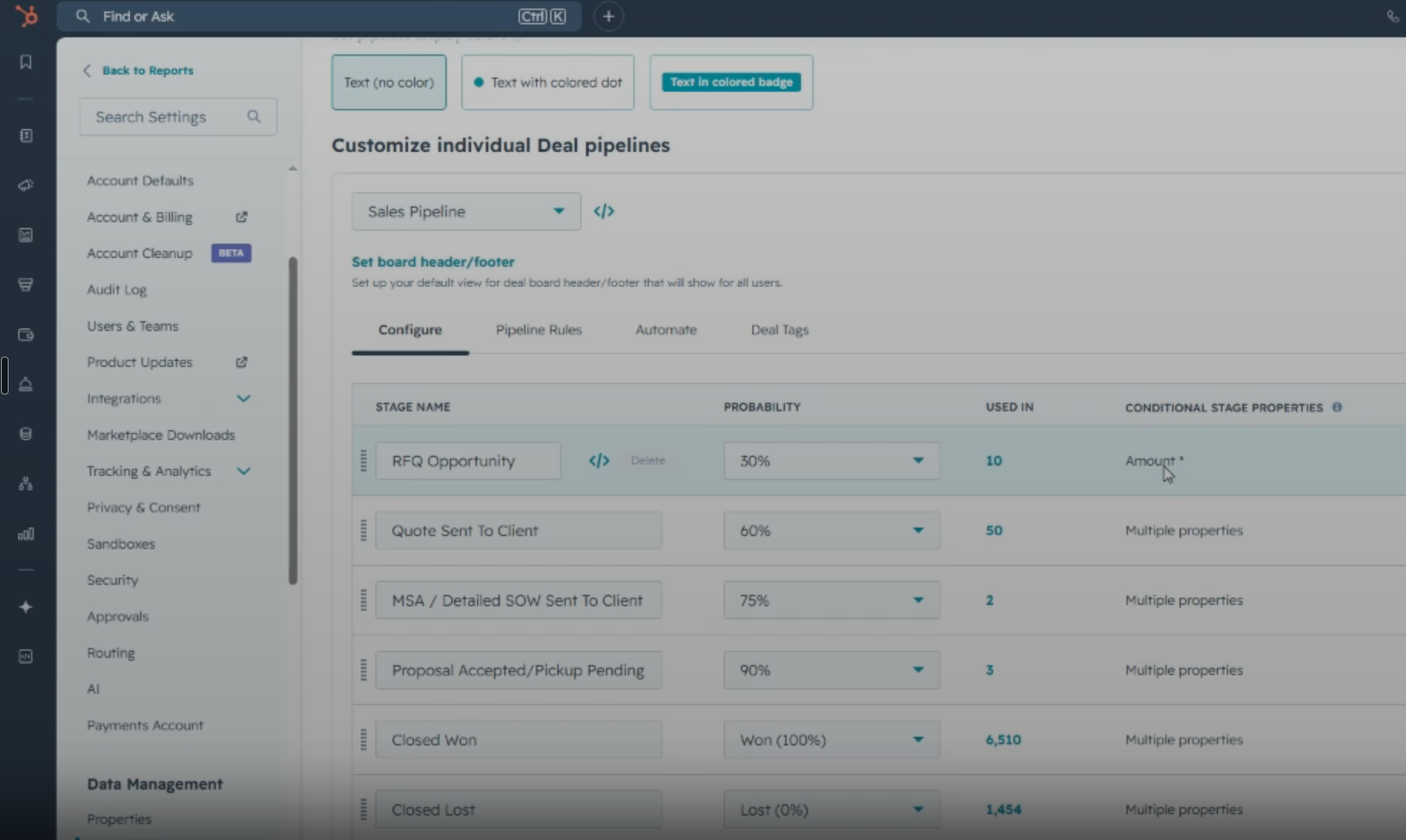Click Set board header/footer link
The image size is (1406, 840).
coord(433,262)
